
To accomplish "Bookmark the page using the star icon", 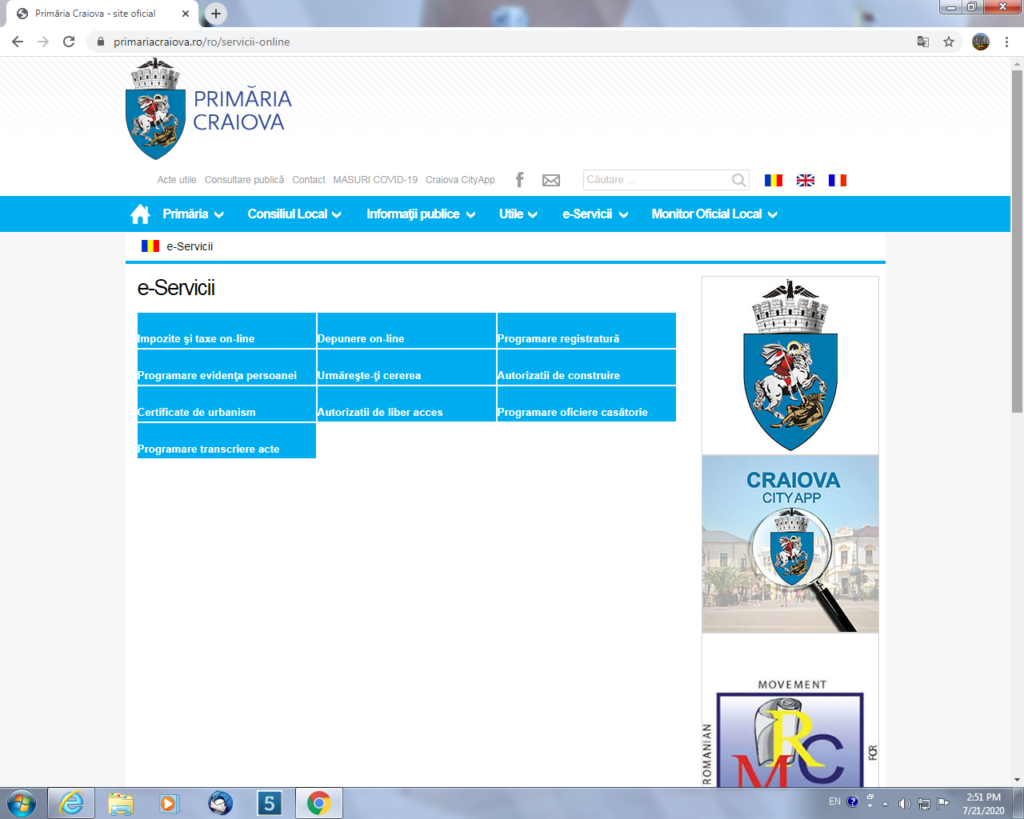I will (x=948, y=42).
